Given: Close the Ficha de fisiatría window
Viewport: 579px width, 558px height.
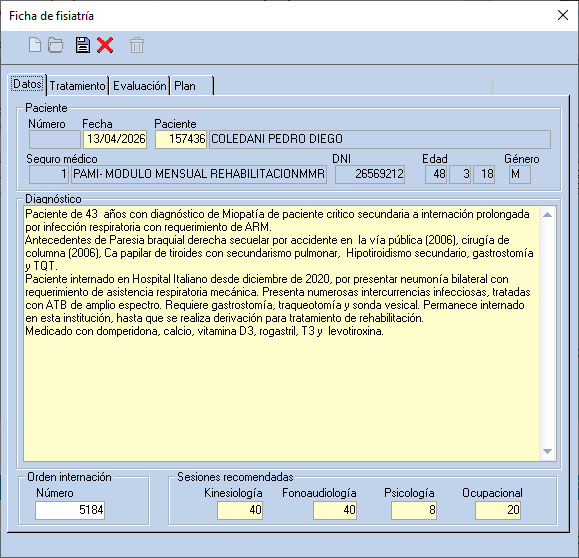Looking at the screenshot, I should coord(563,15).
